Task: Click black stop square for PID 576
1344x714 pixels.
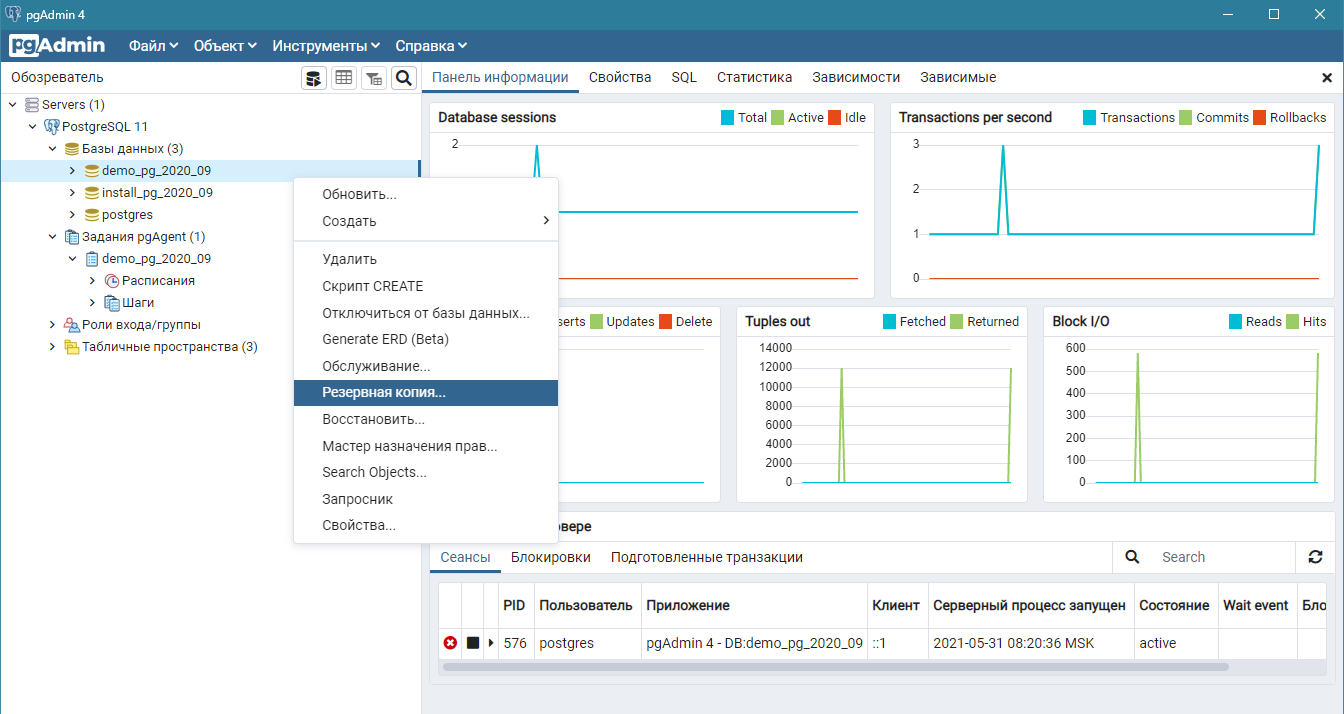Action: [x=473, y=643]
